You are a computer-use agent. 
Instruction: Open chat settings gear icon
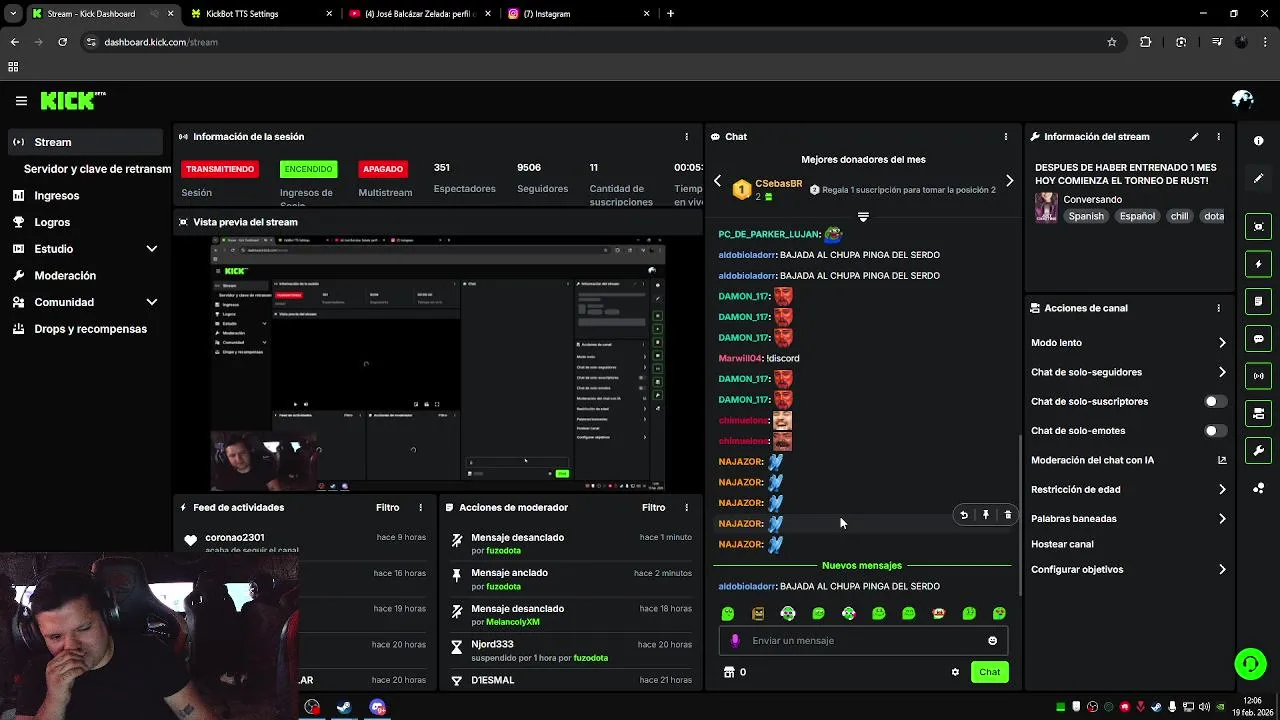955,672
